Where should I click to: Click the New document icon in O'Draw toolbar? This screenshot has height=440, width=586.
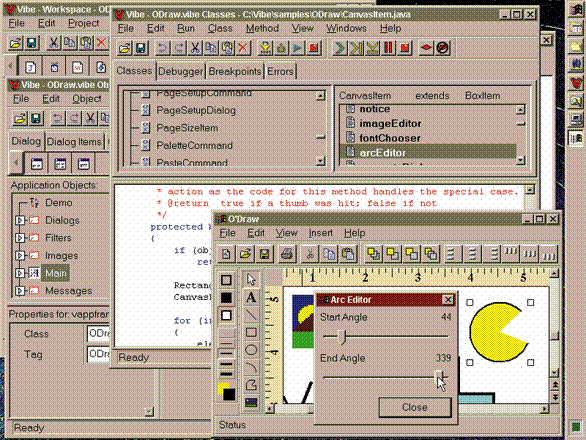coord(226,254)
